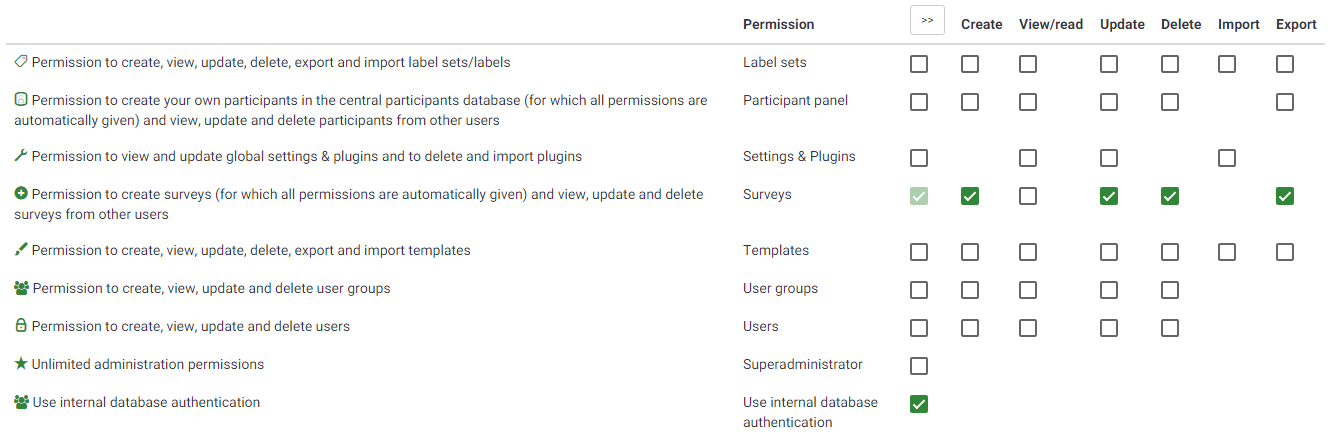Click the Create column header
1328x435 pixels.
pyautogui.click(x=981, y=24)
